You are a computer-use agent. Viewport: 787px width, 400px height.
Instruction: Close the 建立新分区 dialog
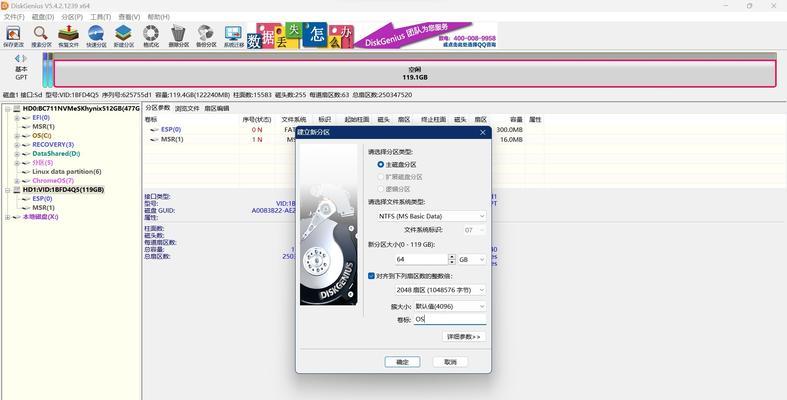pyautogui.click(x=482, y=132)
